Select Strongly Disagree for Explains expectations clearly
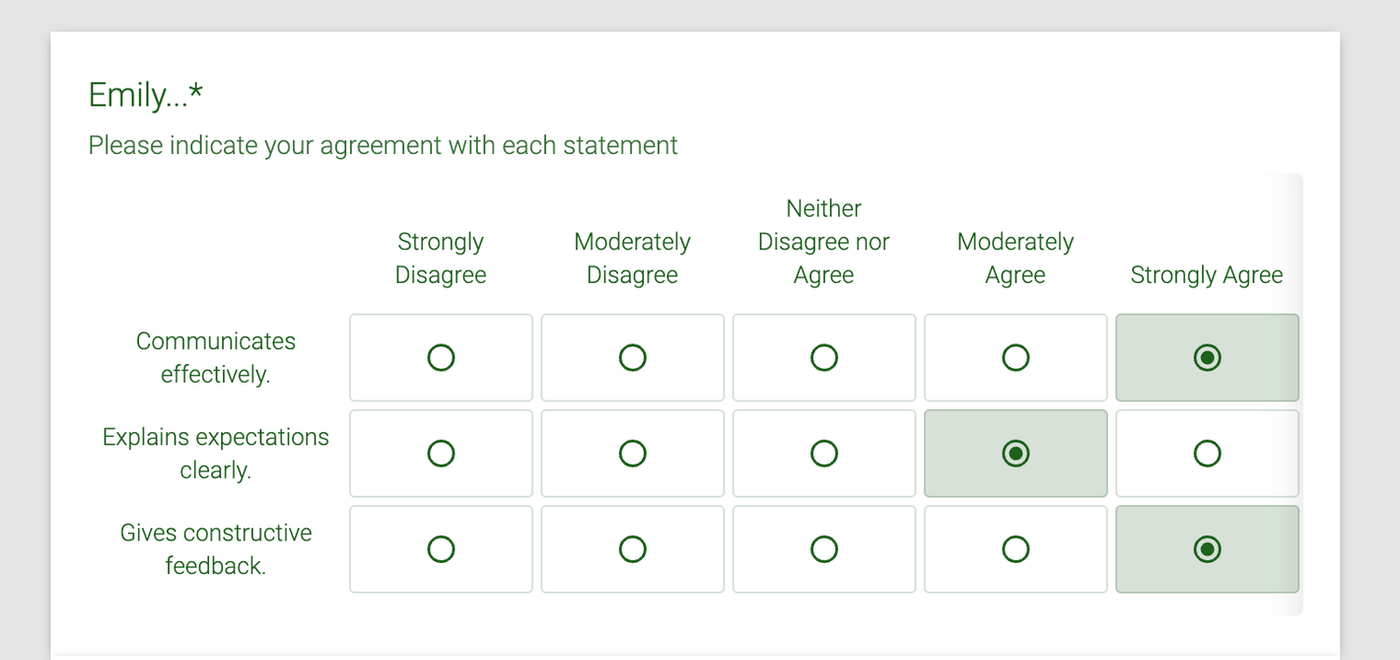Screen dimensions: 1400x660 [x=441, y=453]
